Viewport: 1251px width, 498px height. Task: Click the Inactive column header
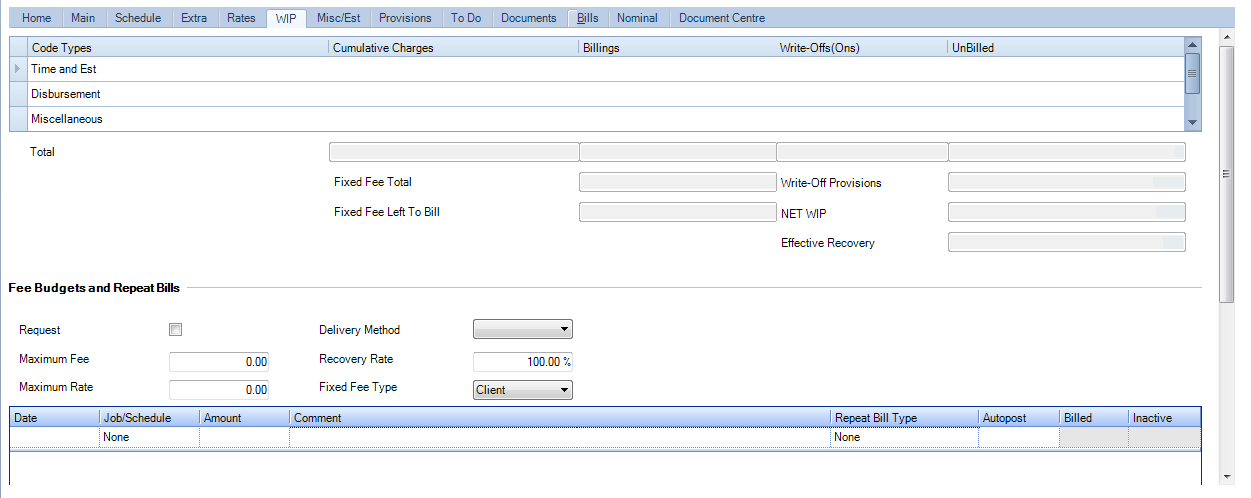pyautogui.click(x=1164, y=418)
